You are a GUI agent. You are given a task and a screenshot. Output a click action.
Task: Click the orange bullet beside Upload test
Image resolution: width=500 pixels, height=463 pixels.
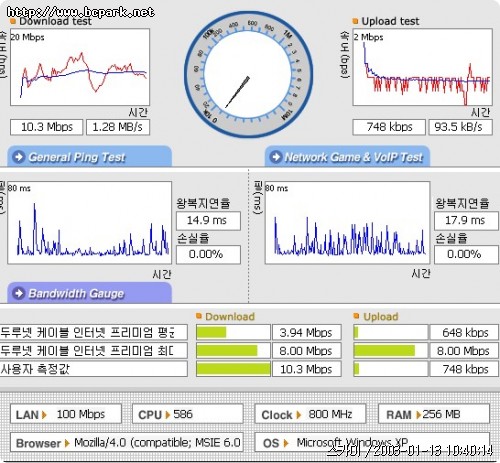click(x=355, y=21)
